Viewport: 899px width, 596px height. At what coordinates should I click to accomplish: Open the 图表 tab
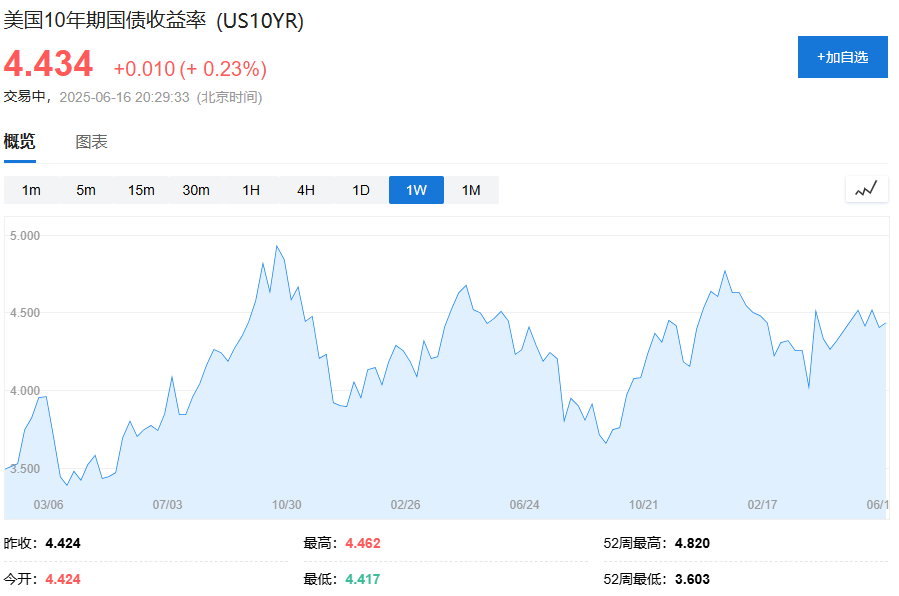[x=91, y=142]
